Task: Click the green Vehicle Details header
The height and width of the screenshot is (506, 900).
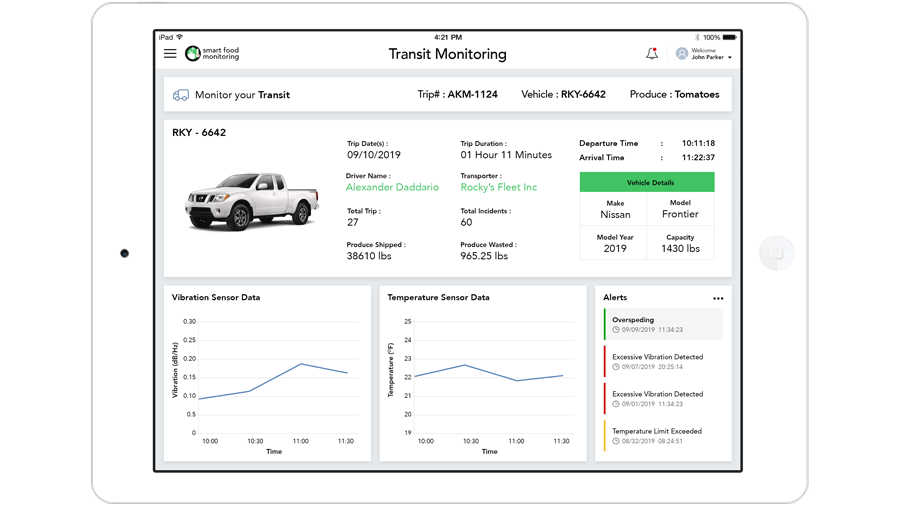Action: (x=647, y=182)
